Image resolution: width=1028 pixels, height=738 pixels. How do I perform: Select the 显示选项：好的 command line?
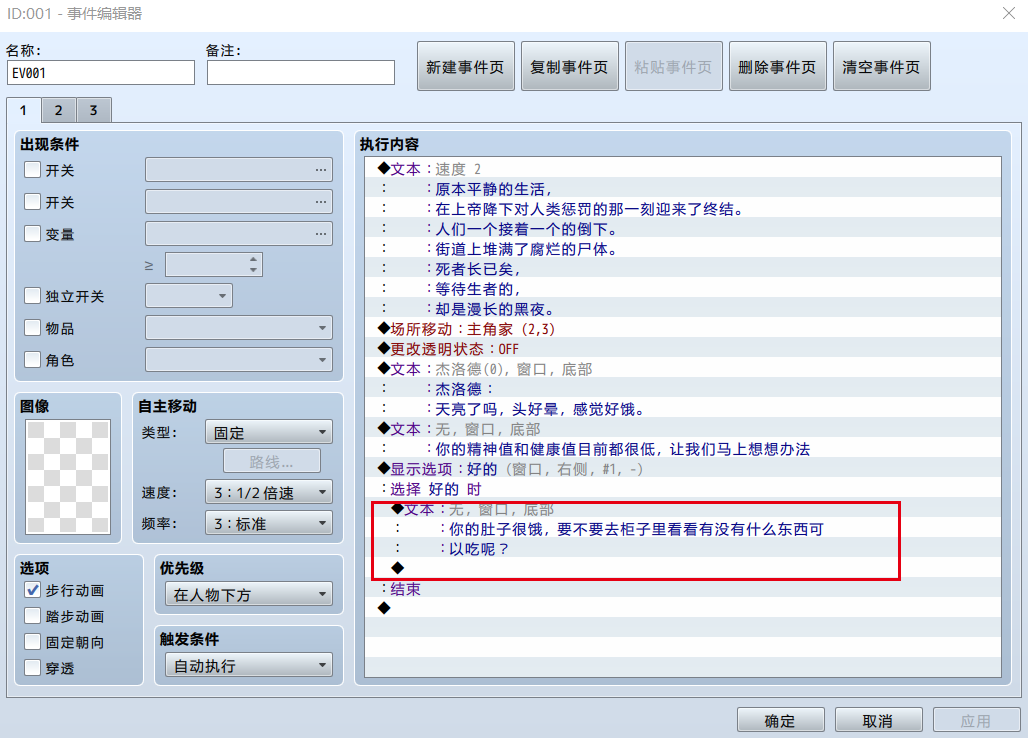tap(682, 469)
